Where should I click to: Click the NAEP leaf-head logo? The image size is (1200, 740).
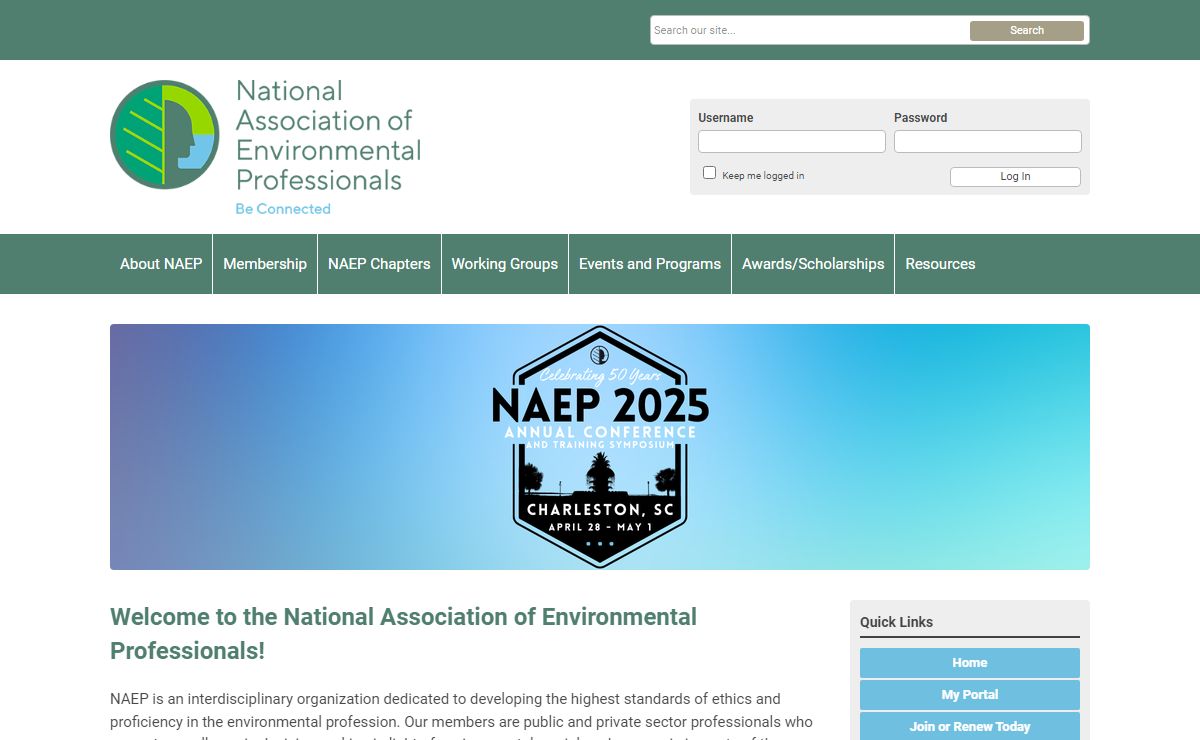(x=165, y=134)
